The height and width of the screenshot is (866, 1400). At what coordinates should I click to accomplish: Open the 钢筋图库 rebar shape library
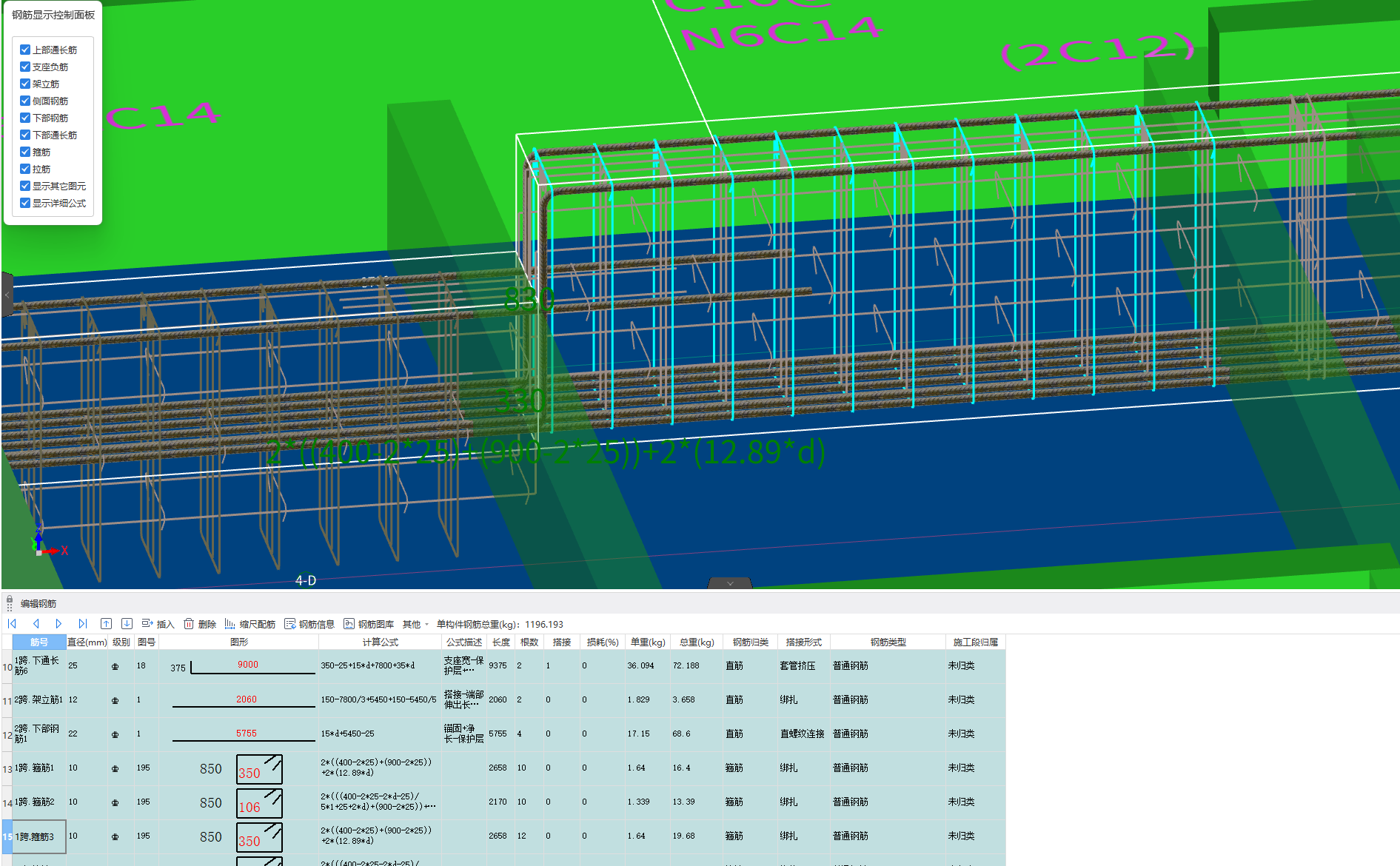pos(369,624)
